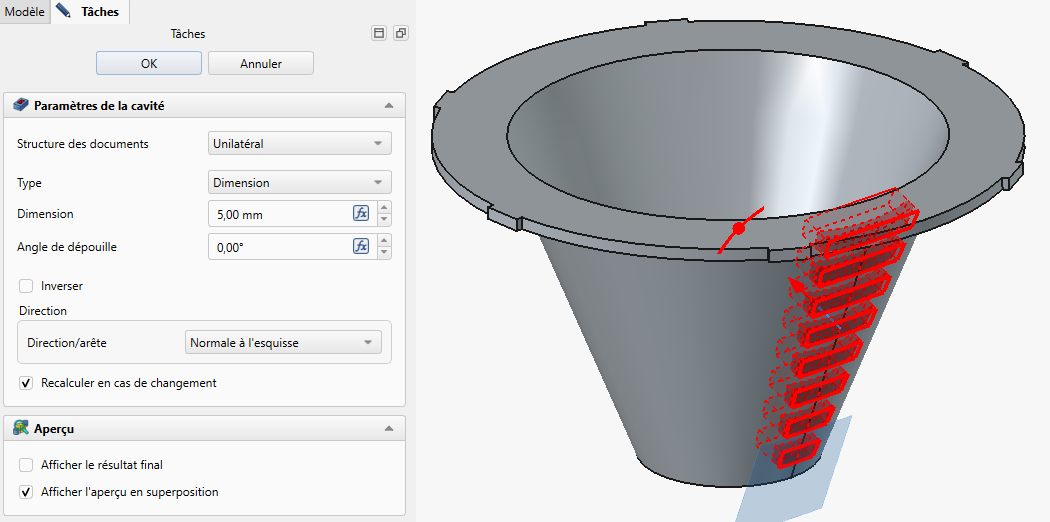Click the float panel icon in Tâches header
The height and width of the screenshot is (522, 1050).
[400, 33]
